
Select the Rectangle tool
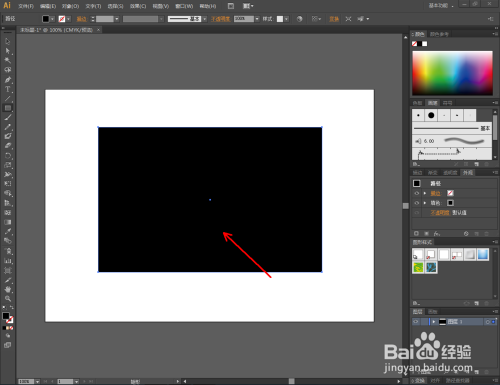tap(8, 108)
